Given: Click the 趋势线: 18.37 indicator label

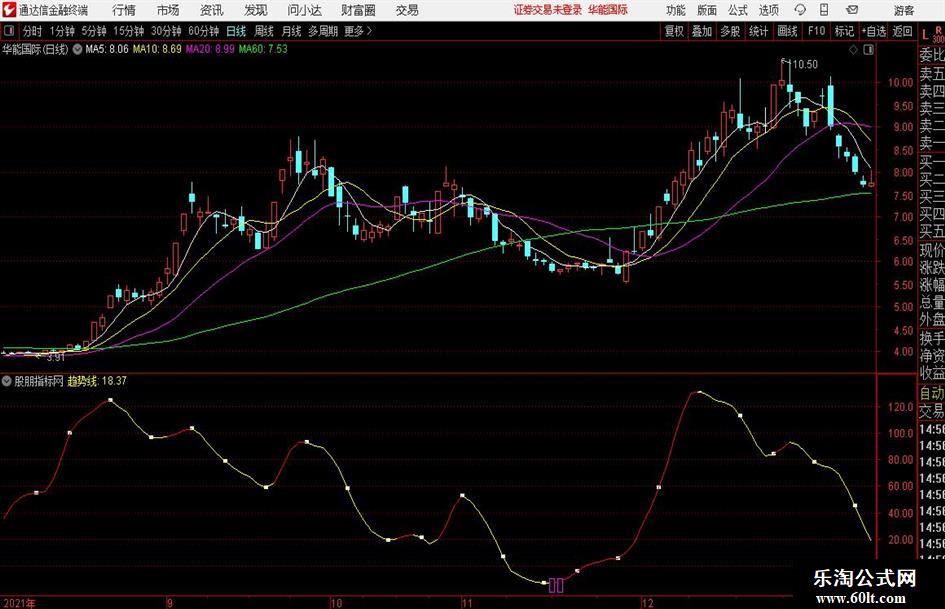Looking at the screenshot, I should [96, 381].
